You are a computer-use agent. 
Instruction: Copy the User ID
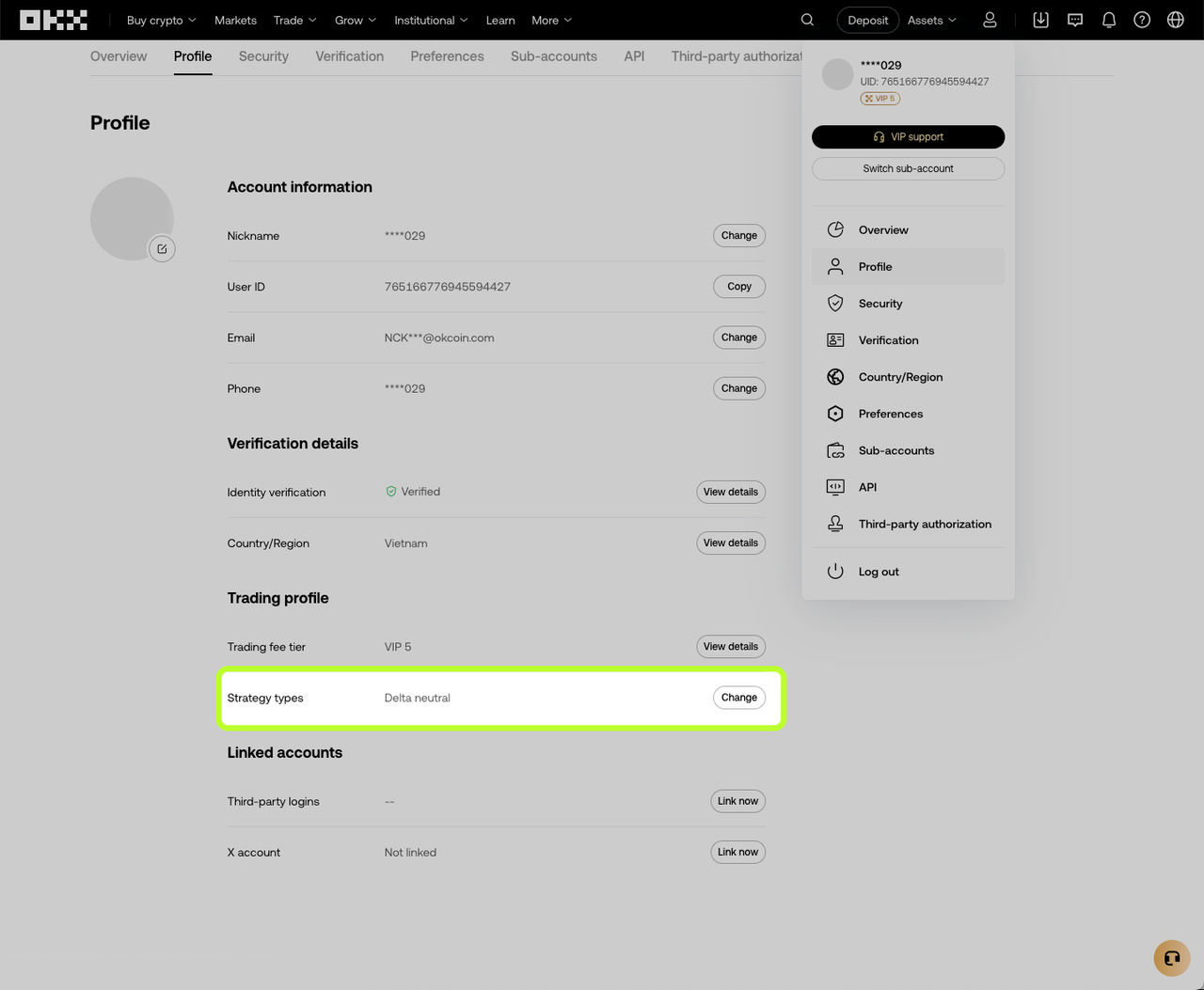(738, 286)
